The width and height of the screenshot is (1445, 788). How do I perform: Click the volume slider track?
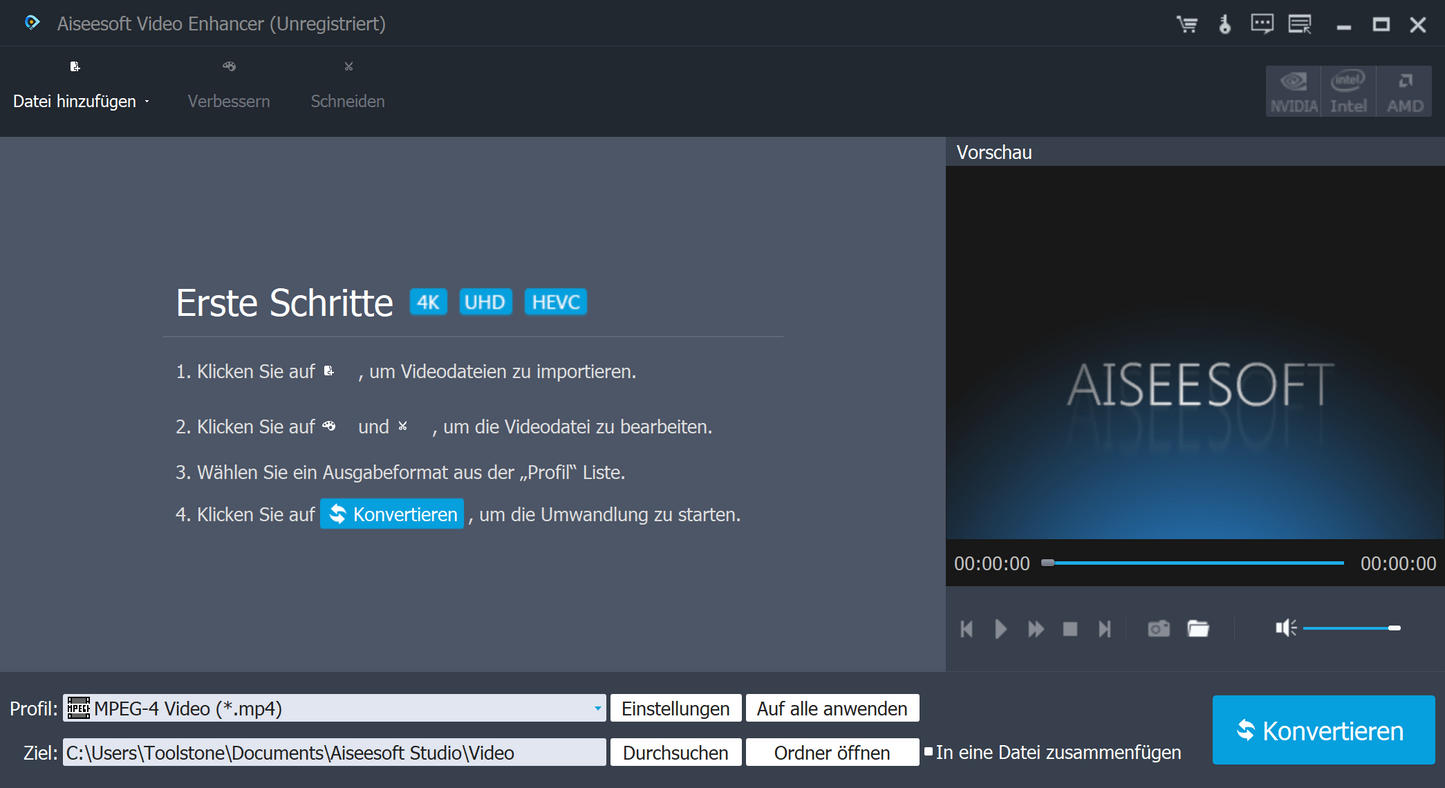[1345, 628]
